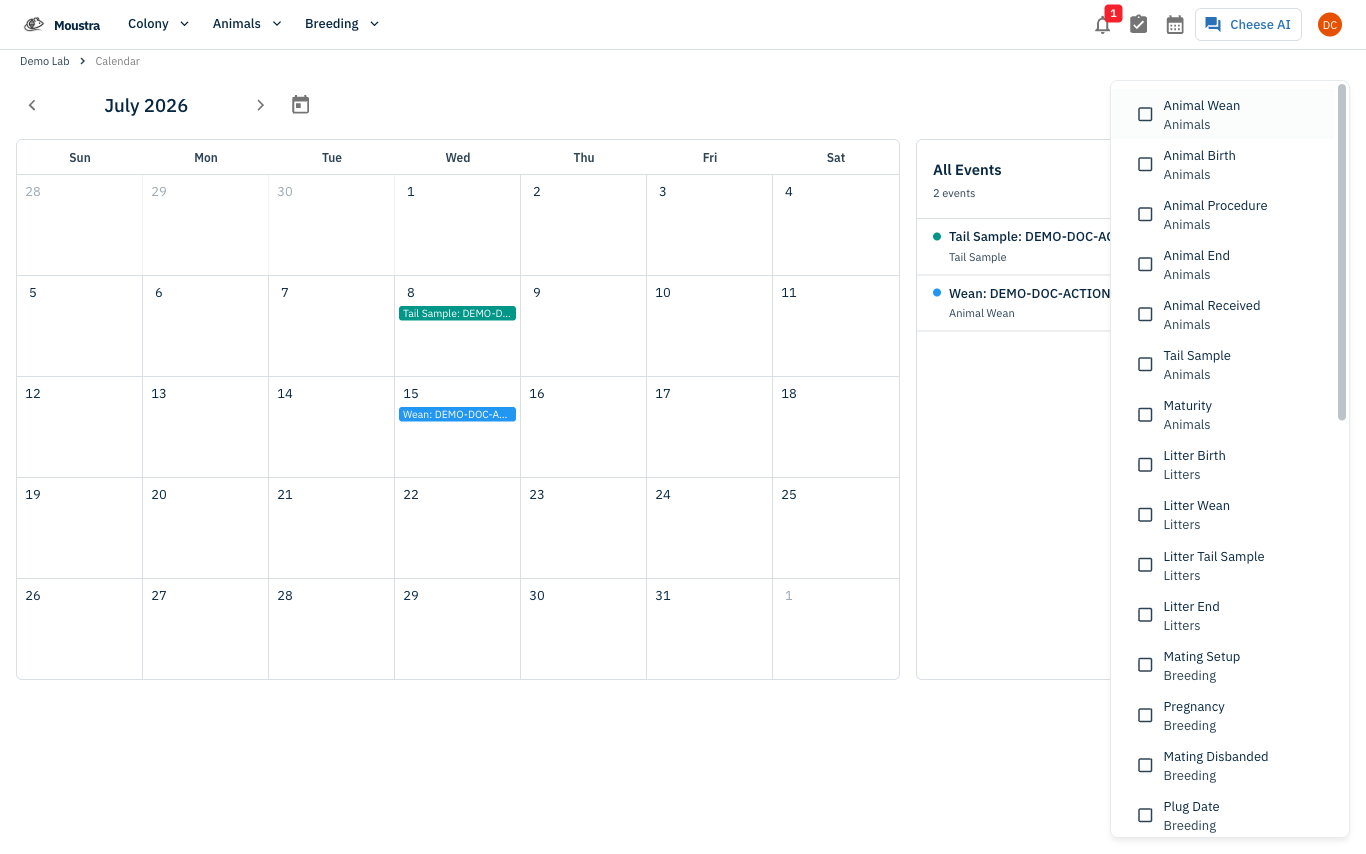Click the Sun column header
1366x854 pixels.
pos(80,157)
